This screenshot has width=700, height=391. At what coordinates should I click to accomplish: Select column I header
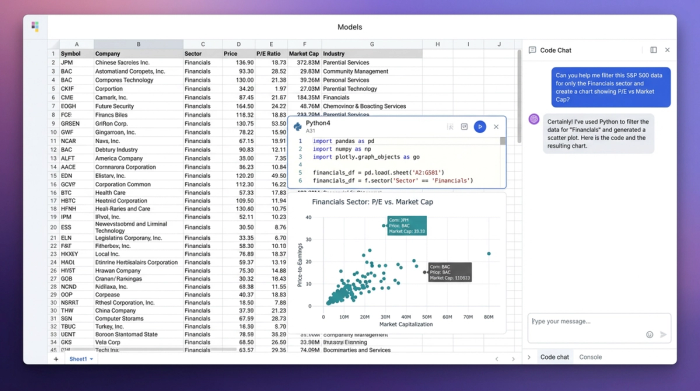pos(468,44)
